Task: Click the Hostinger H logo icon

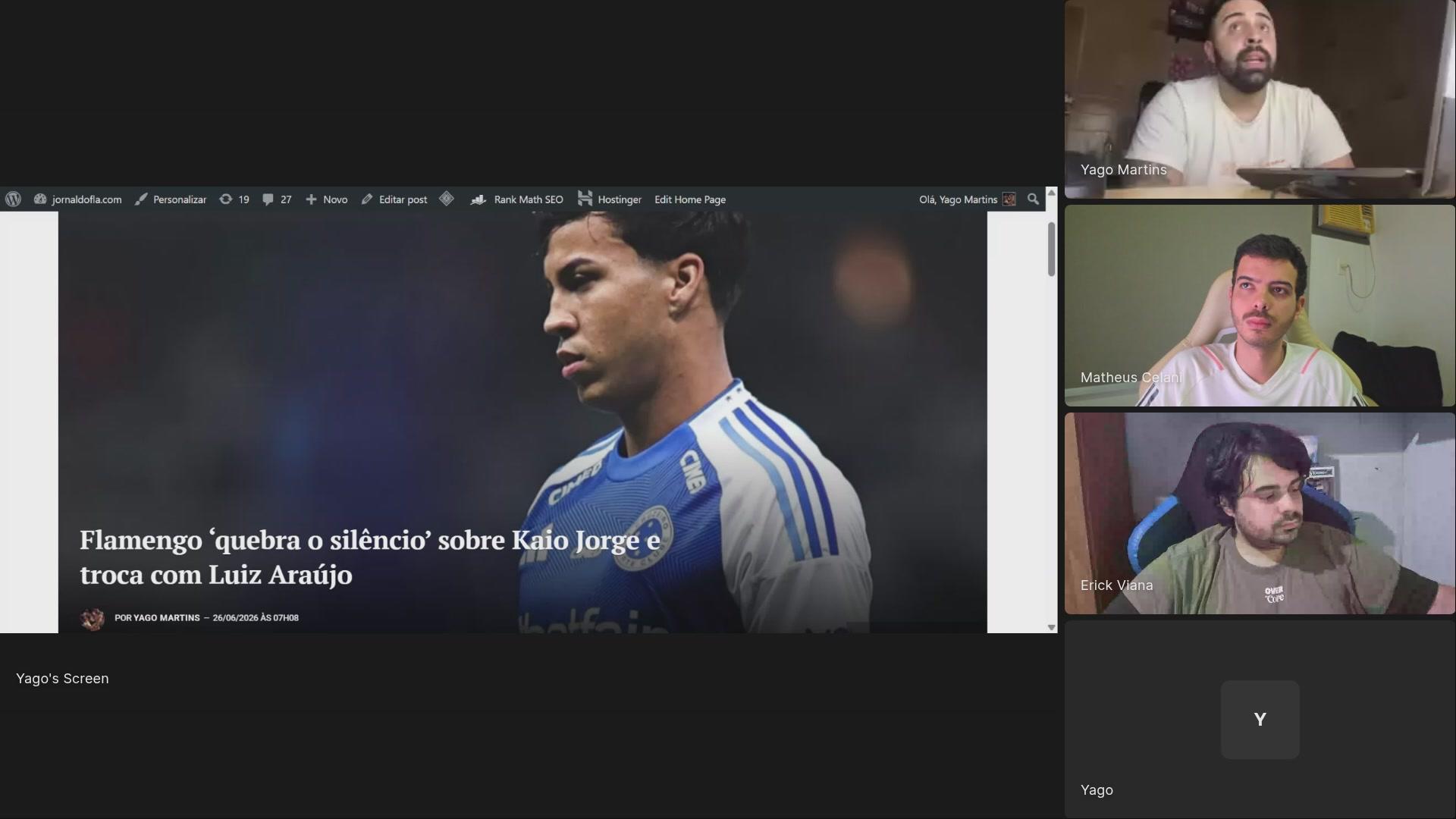Action: (x=585, y=199)
